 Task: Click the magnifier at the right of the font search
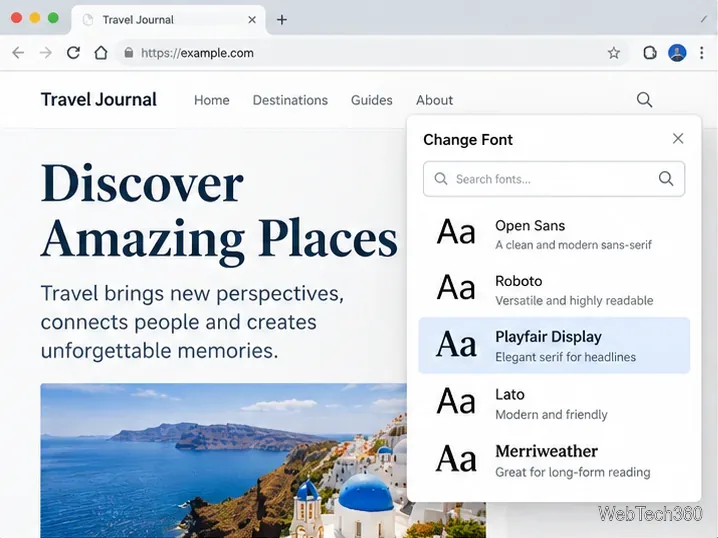coord(666,179)
